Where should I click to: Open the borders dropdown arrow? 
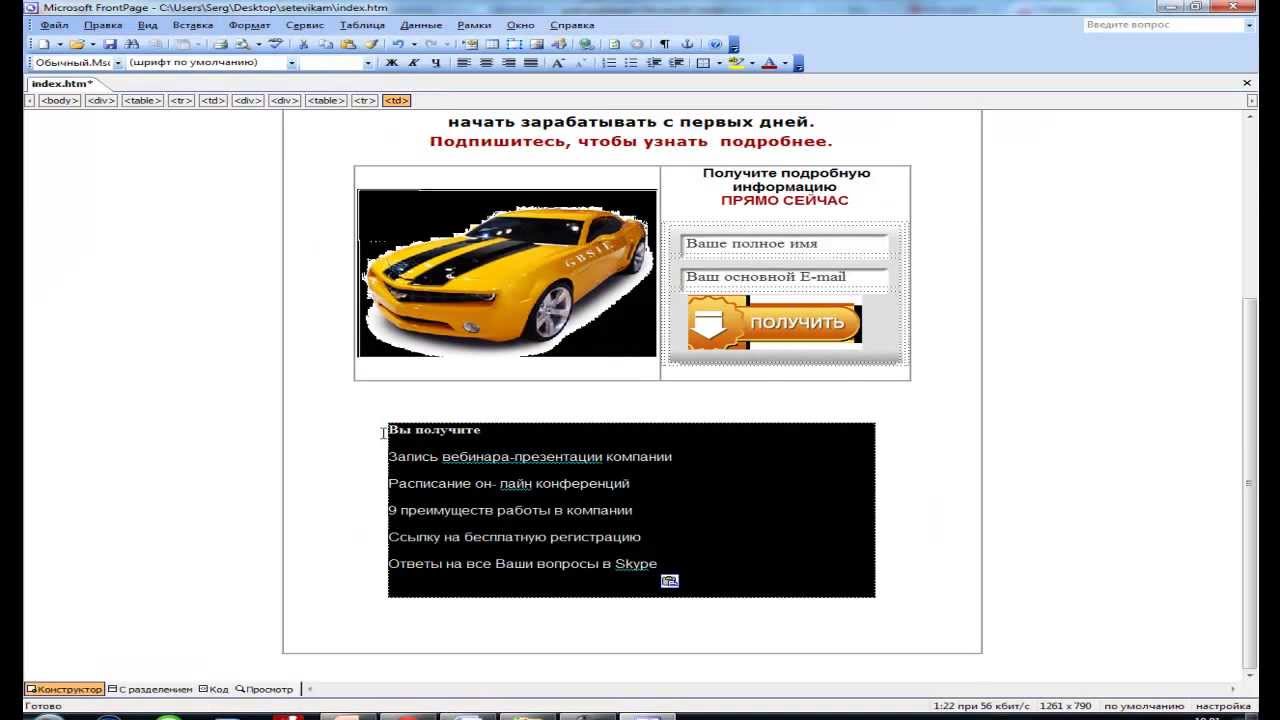pos(718,63)
